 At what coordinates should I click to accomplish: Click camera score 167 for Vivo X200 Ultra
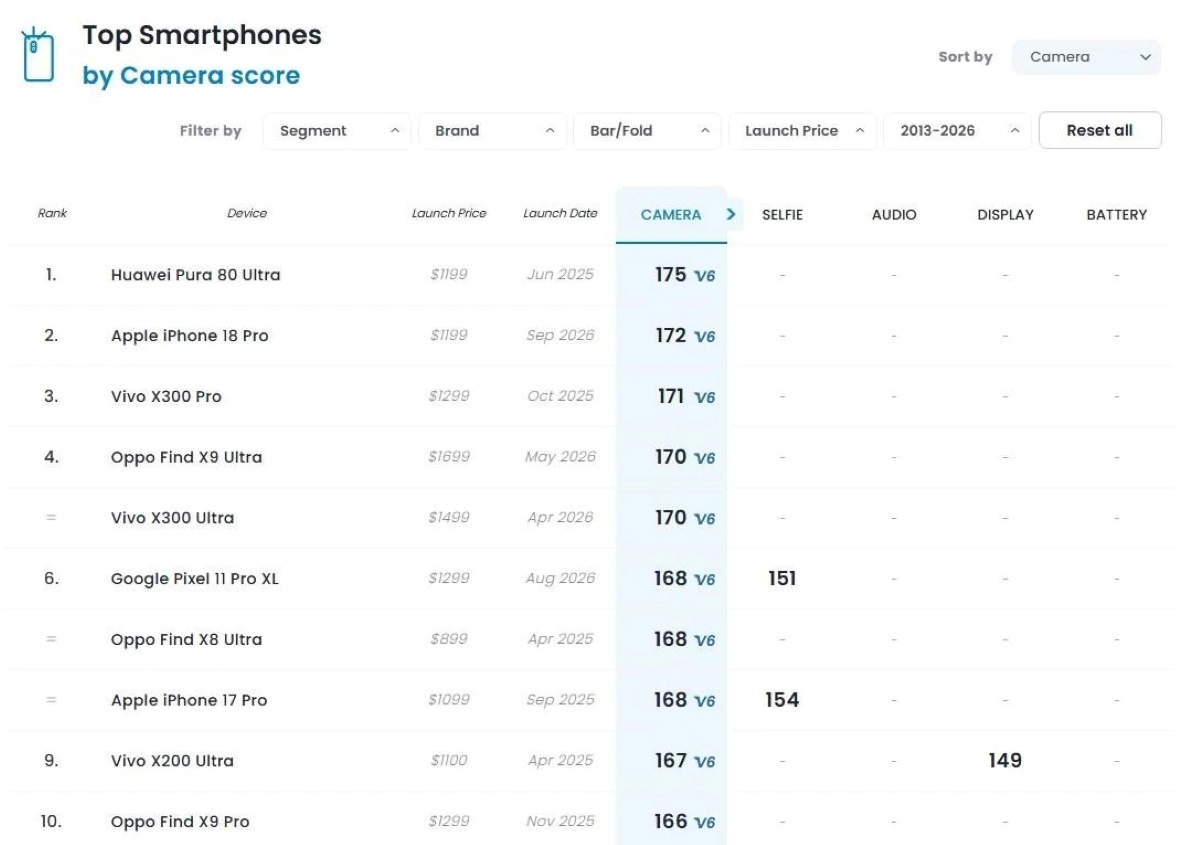tap(671, 761)
